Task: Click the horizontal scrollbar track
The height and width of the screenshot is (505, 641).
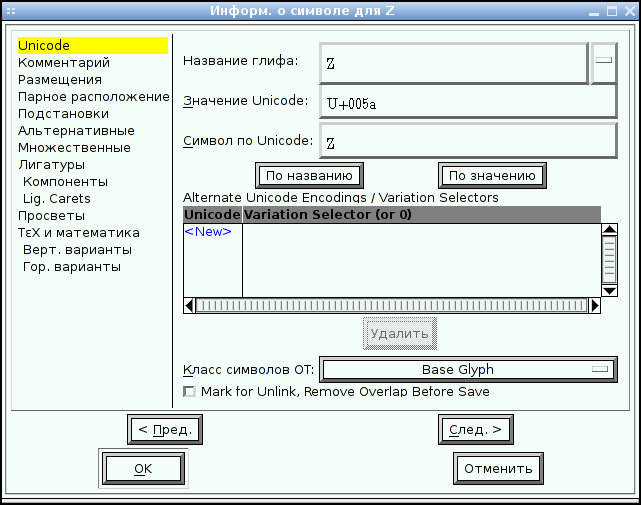Action: coord(392,305)
